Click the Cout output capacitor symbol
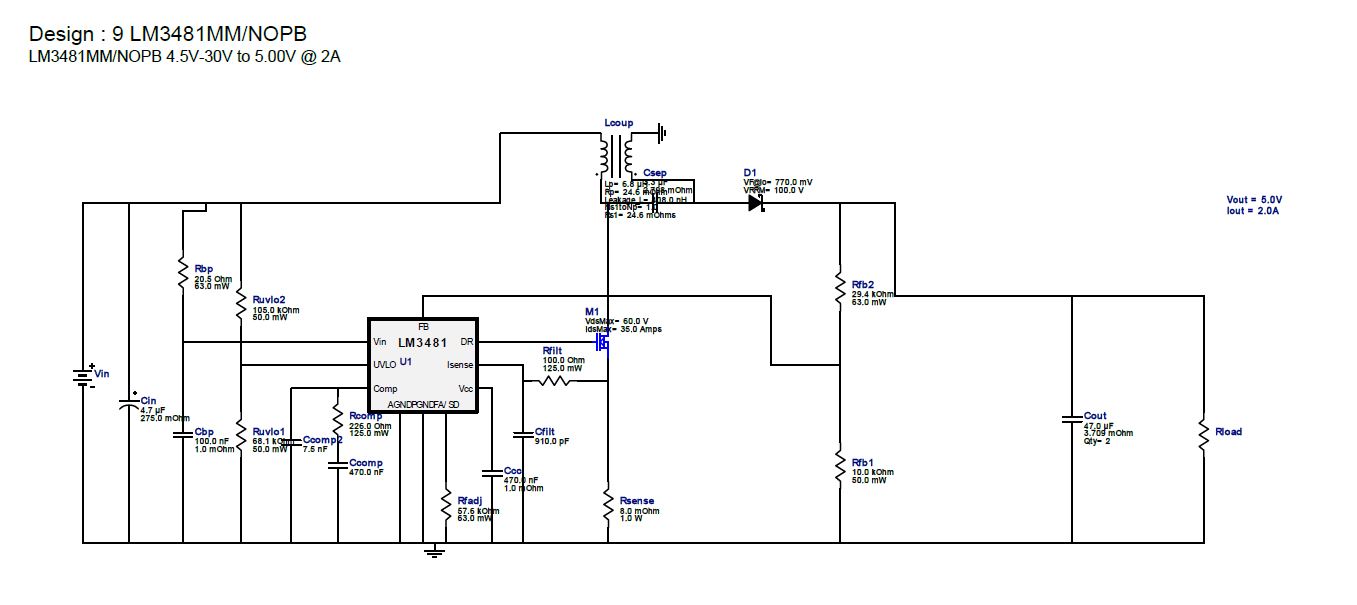The height and width of the screenshot is (605, 1357). click(x=1072, y=417)
